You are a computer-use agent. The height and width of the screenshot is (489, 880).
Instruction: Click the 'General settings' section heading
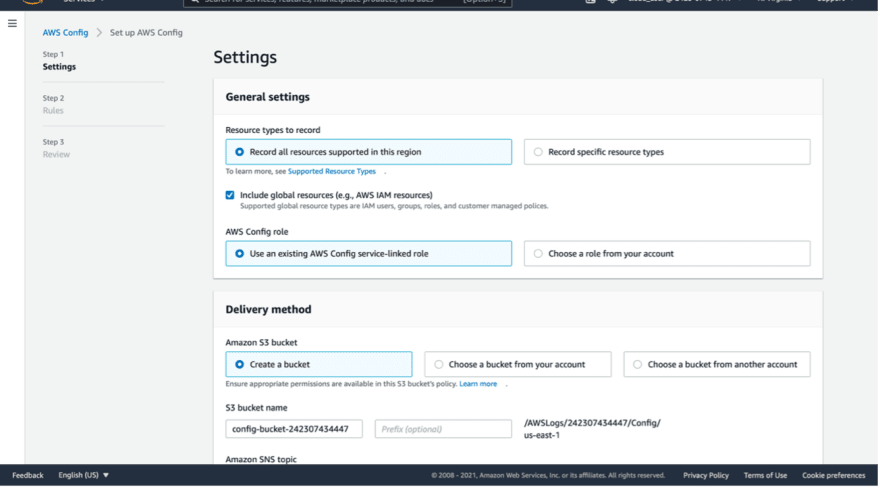268,97
